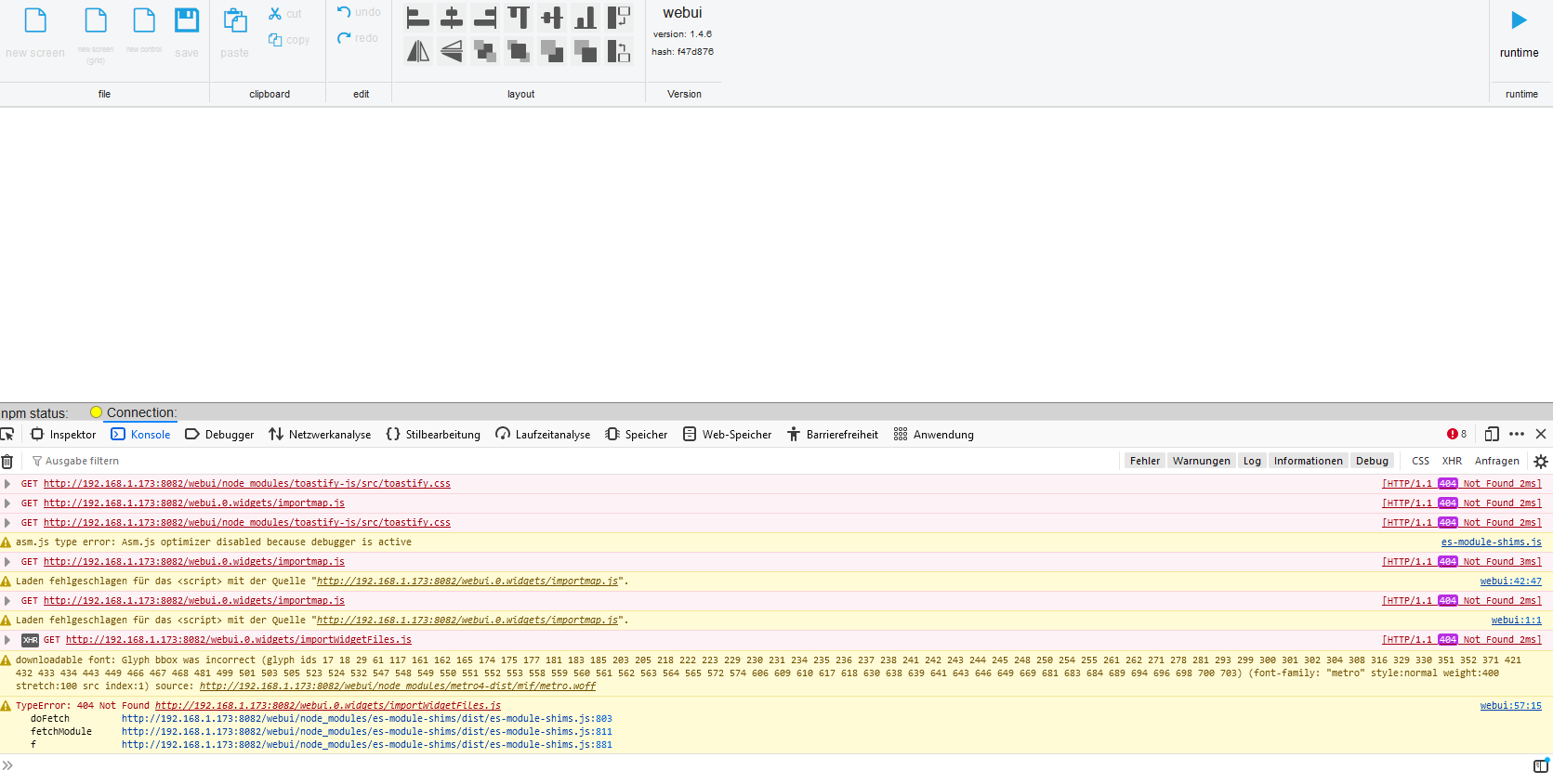Cut the selection
Viewport: 1553px width, 784px height.
click(285, 14)
